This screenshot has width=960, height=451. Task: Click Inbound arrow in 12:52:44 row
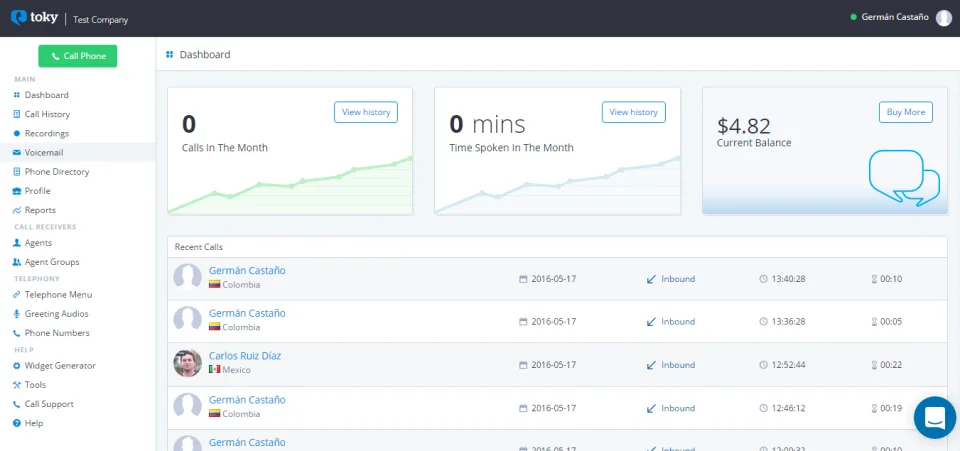[651, 365]
